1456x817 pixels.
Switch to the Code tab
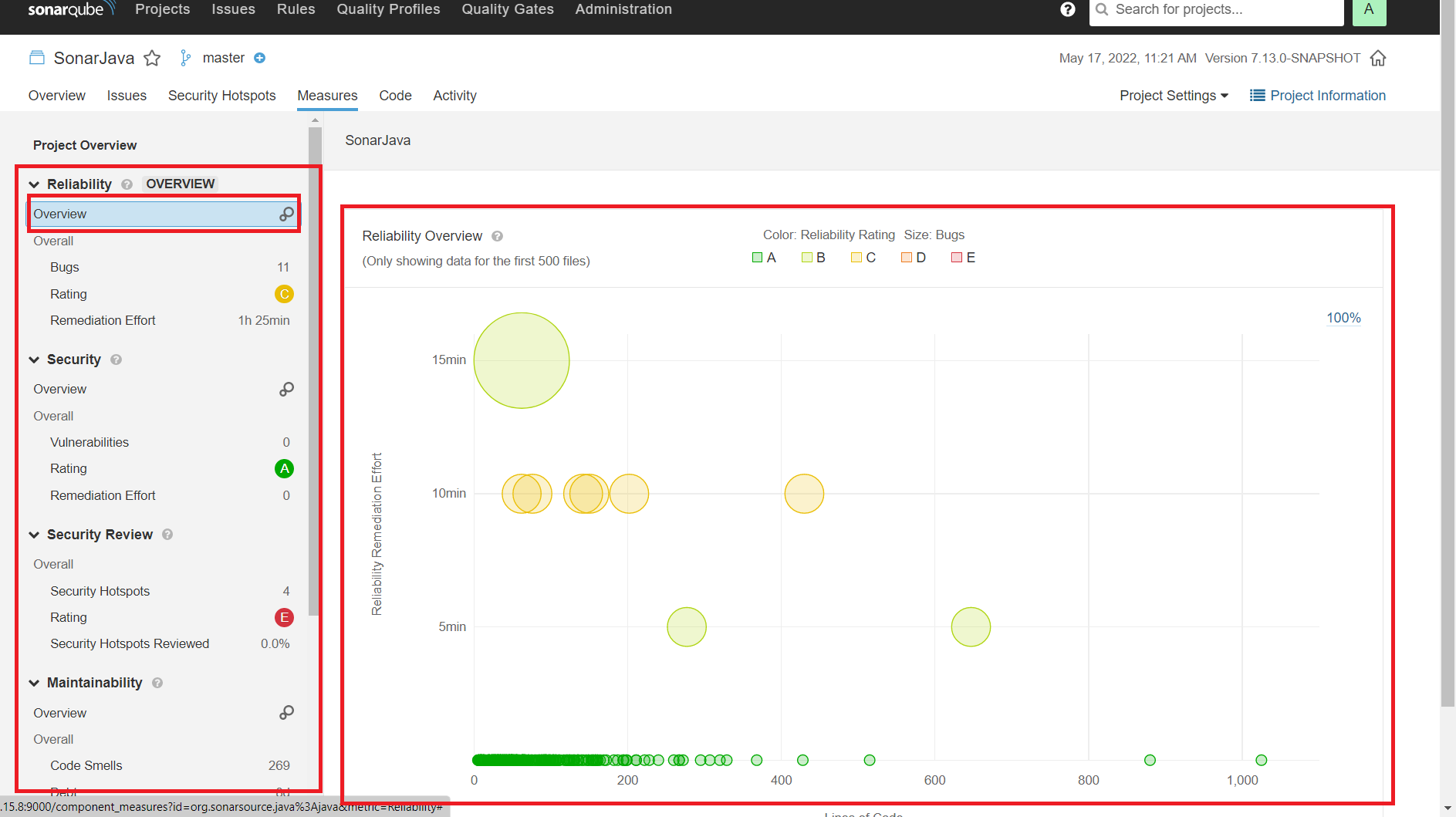[x=395, y=96]
